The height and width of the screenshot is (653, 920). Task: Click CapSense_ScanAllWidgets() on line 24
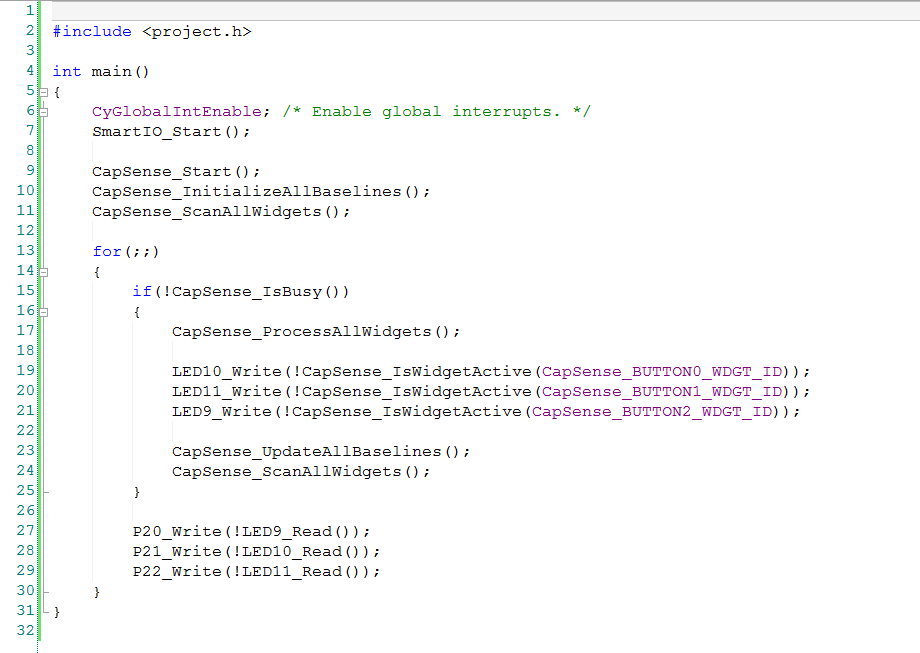point(296,471)
